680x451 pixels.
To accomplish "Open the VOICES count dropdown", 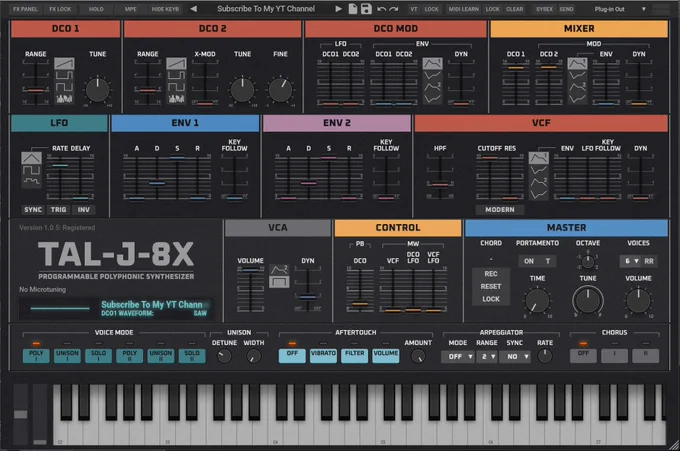I will click(631, 261).
